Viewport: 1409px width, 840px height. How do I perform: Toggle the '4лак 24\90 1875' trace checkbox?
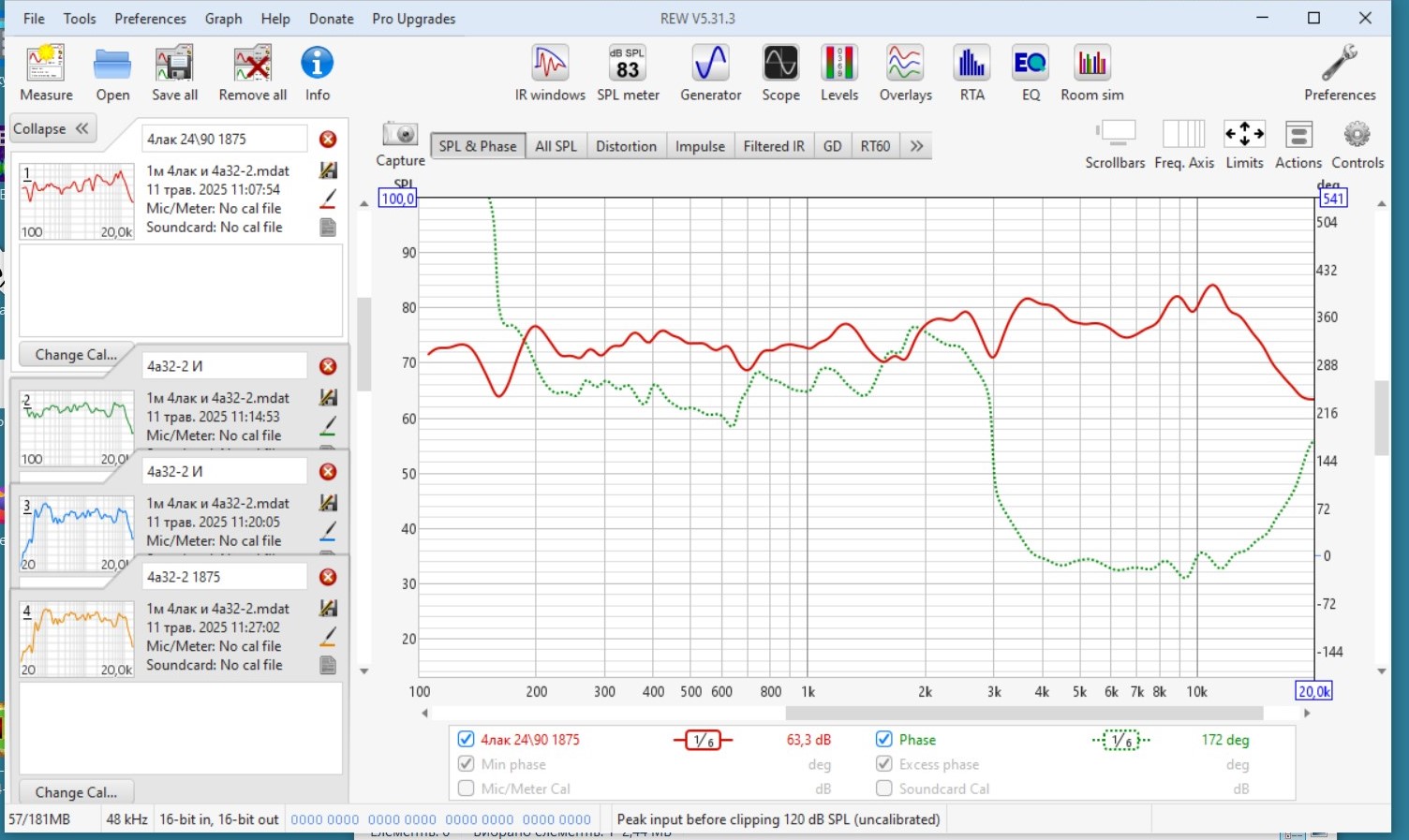[466, 739]
